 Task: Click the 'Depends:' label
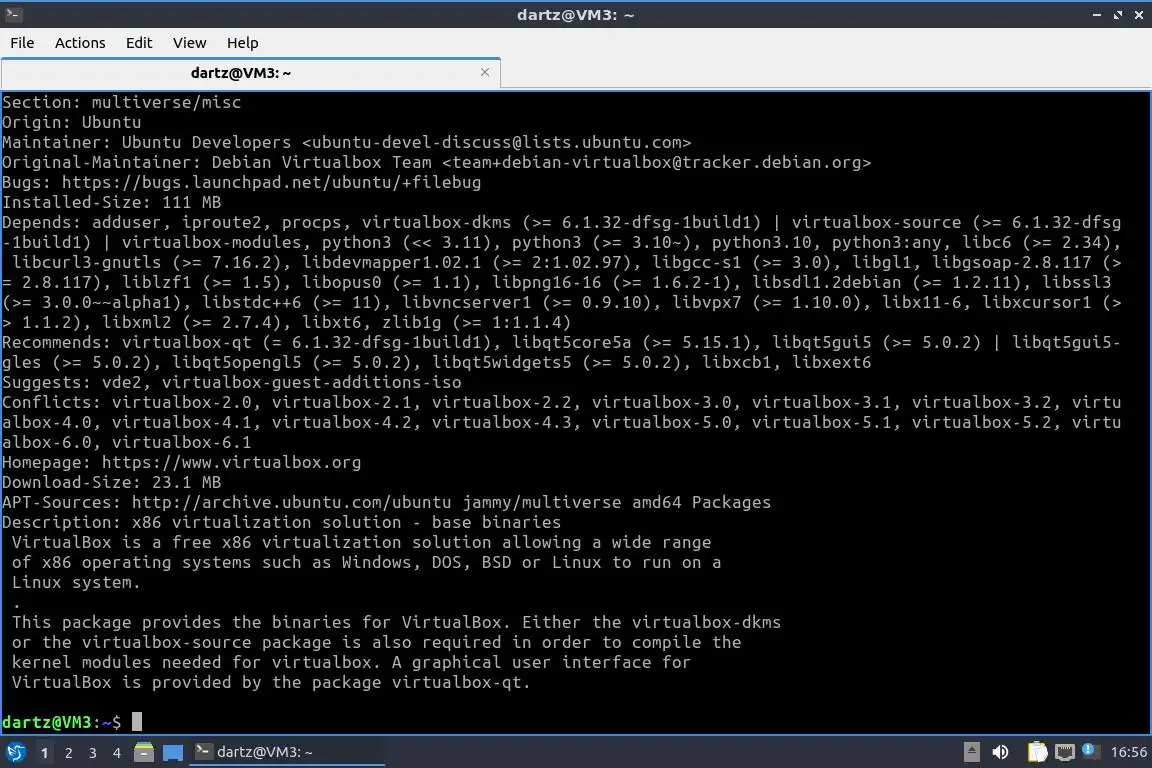coord(41,222)
